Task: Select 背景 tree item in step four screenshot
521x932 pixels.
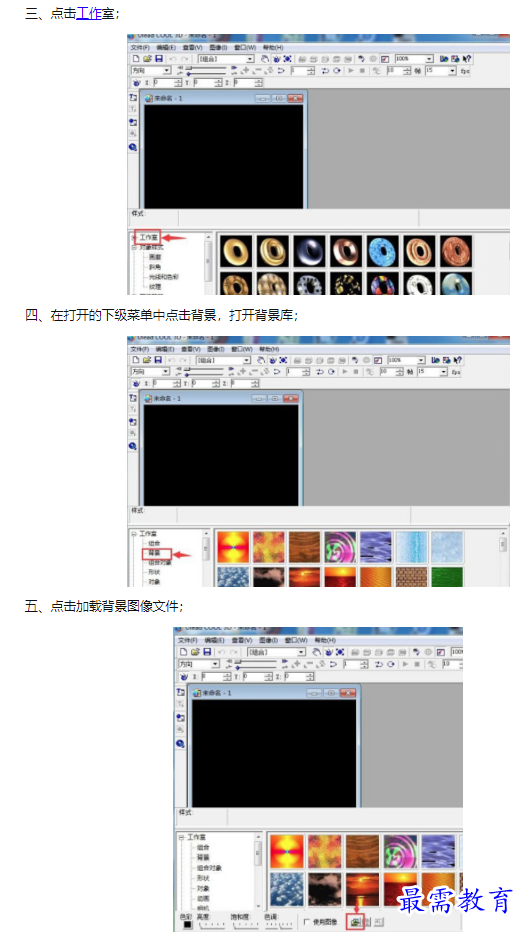Action: 154,553
